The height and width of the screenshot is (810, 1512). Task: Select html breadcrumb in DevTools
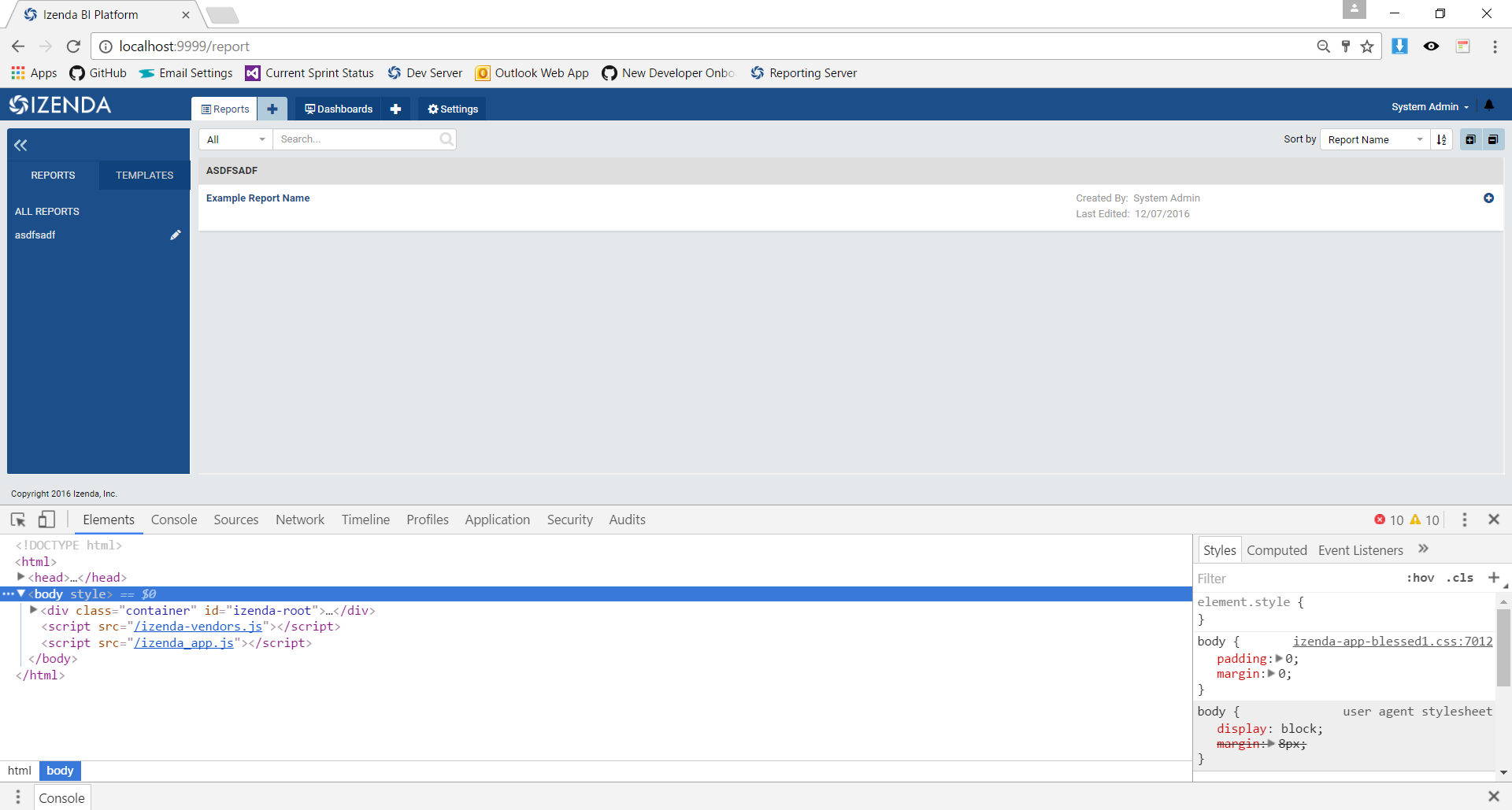20,771
